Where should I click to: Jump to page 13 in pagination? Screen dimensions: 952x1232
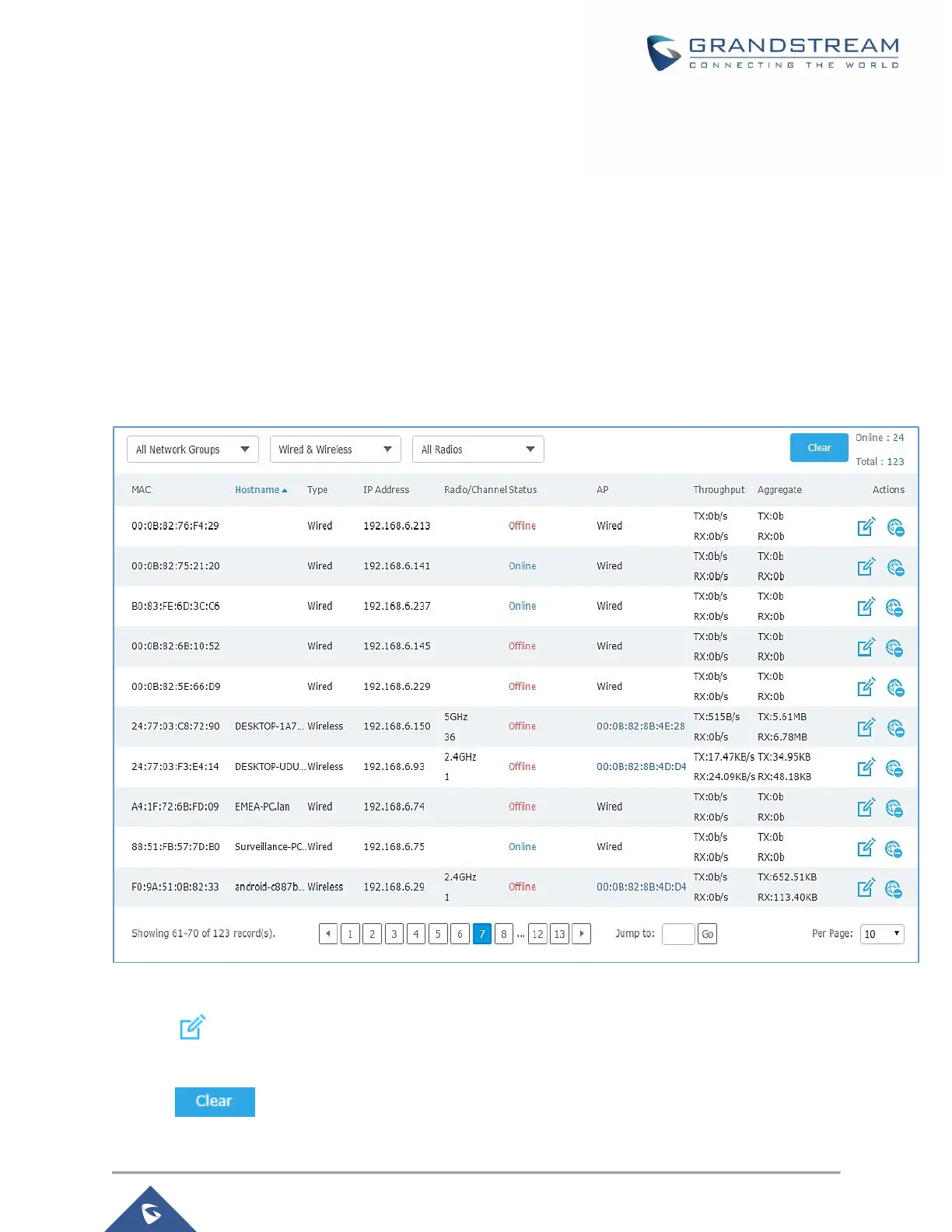559,934
